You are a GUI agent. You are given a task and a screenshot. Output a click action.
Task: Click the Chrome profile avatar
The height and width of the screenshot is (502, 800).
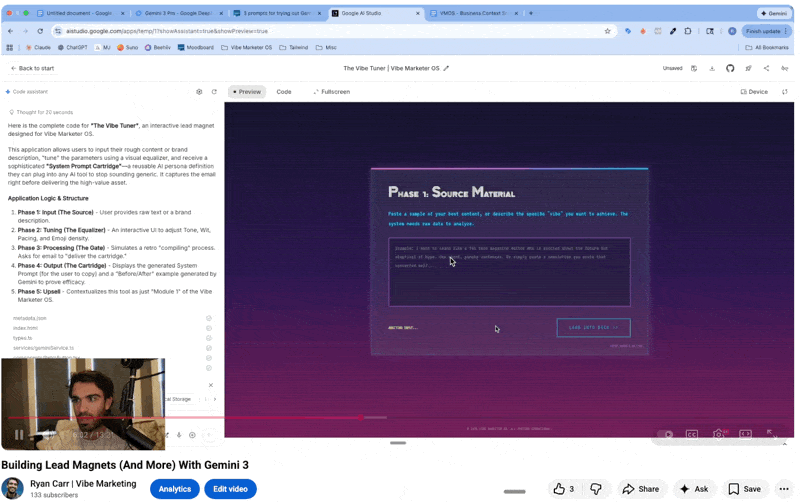[732, 31]
